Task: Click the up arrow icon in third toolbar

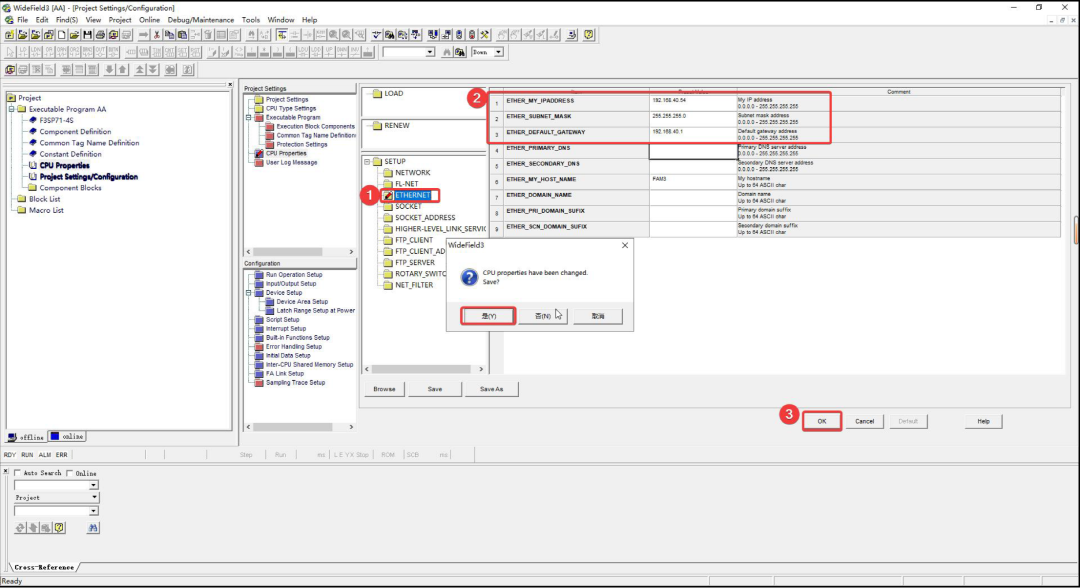Action: (123, 70)
